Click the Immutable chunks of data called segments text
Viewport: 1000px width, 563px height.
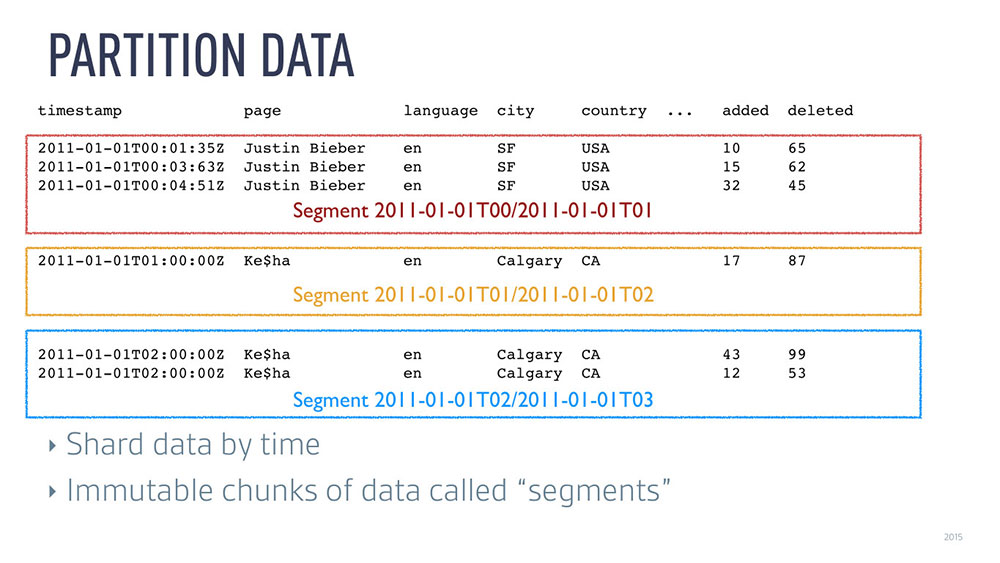pos(367,491)
